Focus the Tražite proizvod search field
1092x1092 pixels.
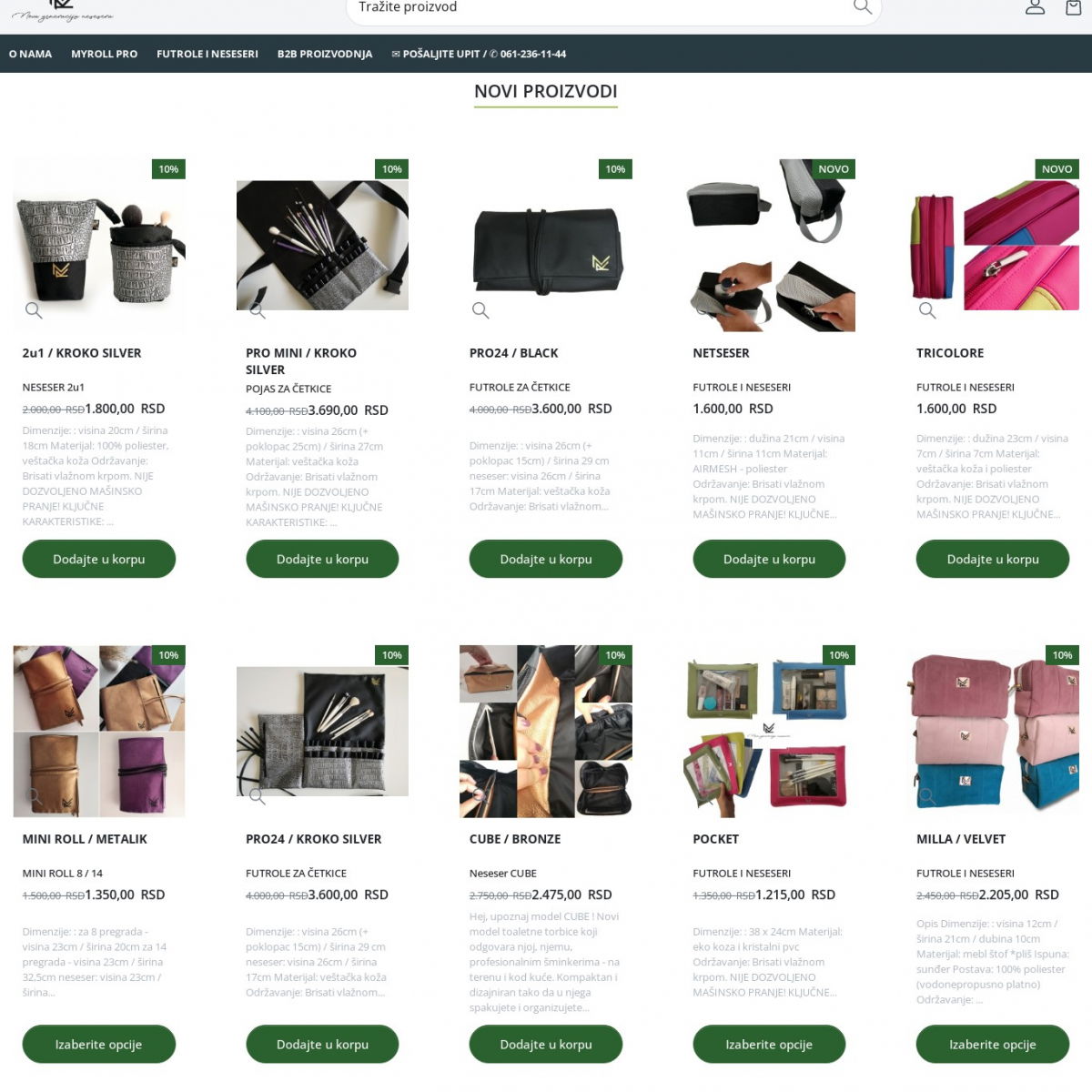601,8
